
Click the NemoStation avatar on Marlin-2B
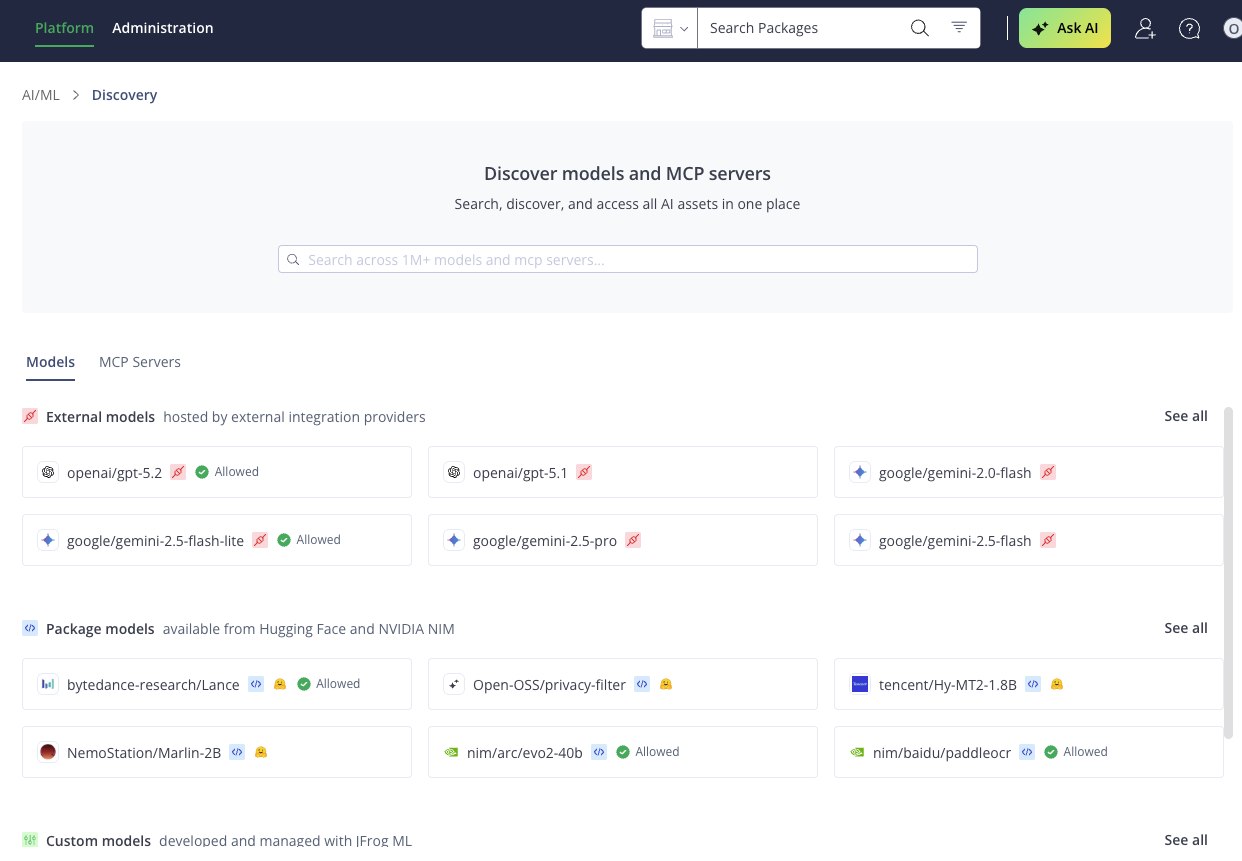click(47, 752)
